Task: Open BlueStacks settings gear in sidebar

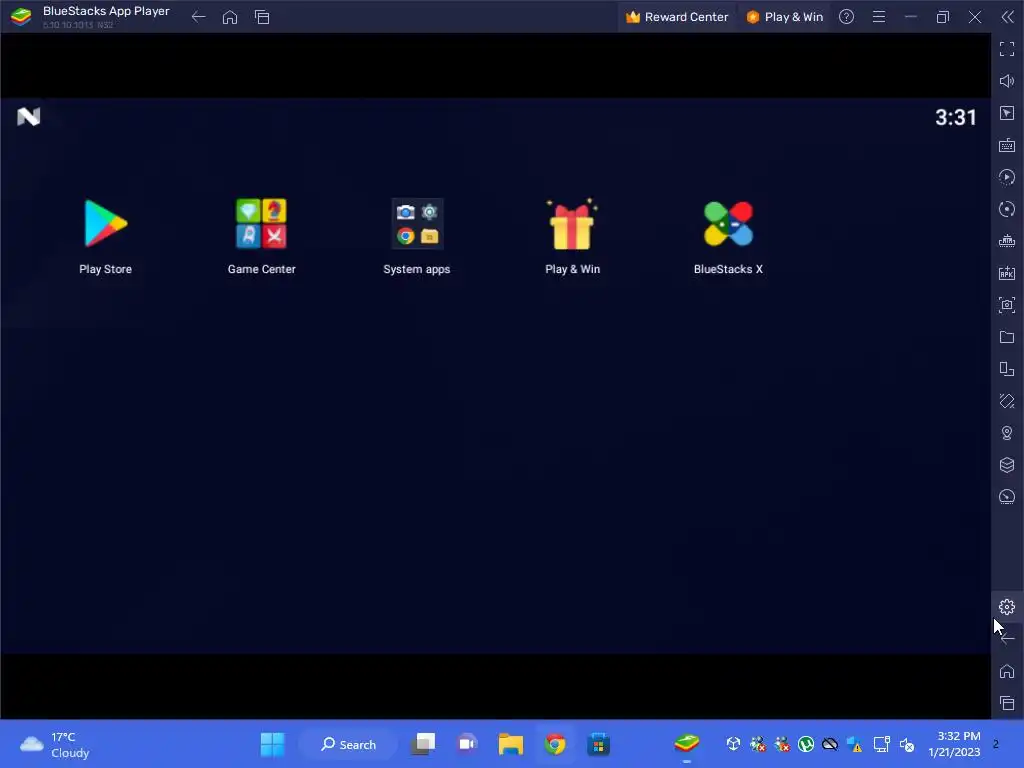Action: click(x=1007, y=607)
